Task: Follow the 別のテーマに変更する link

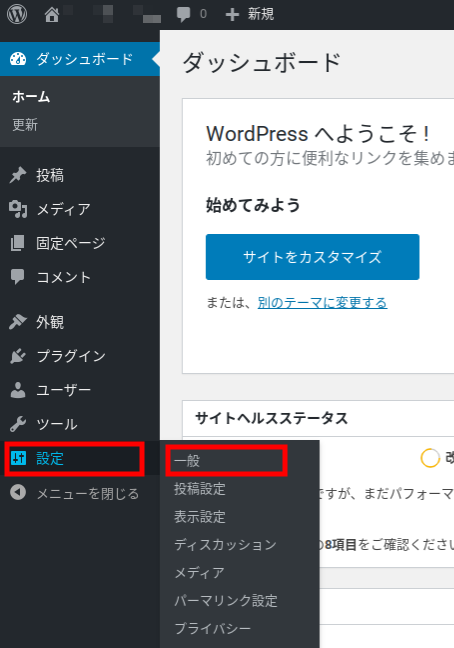Action: [x=322, y=303]
